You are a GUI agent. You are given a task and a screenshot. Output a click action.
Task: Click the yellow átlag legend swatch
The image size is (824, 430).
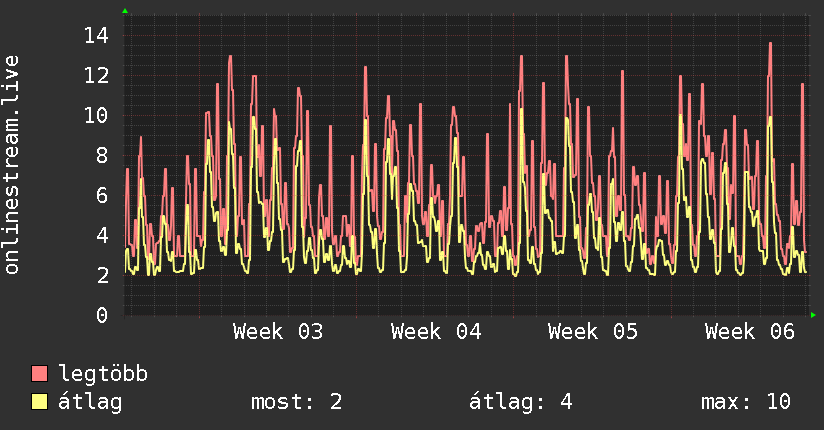(x=39, y=402)
